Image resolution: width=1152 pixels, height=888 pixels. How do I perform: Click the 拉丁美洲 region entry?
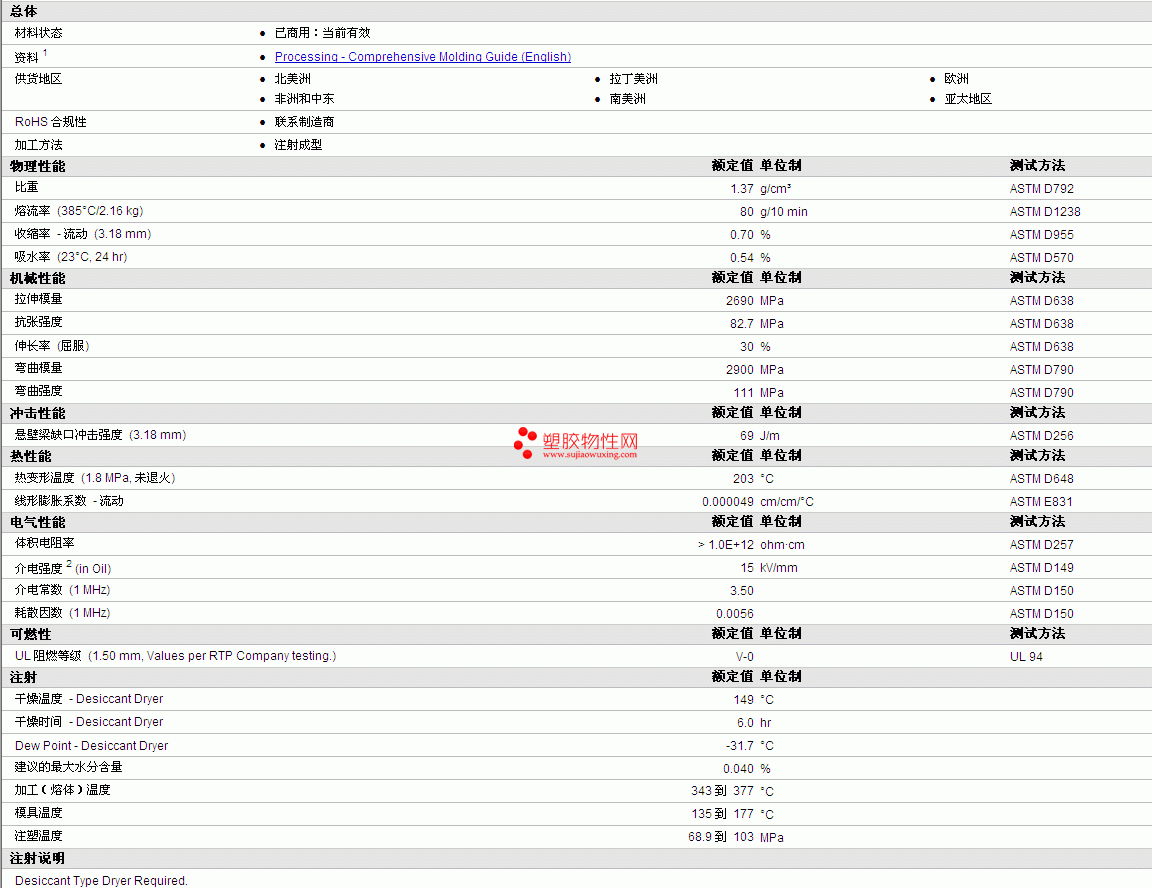[633, 79]
